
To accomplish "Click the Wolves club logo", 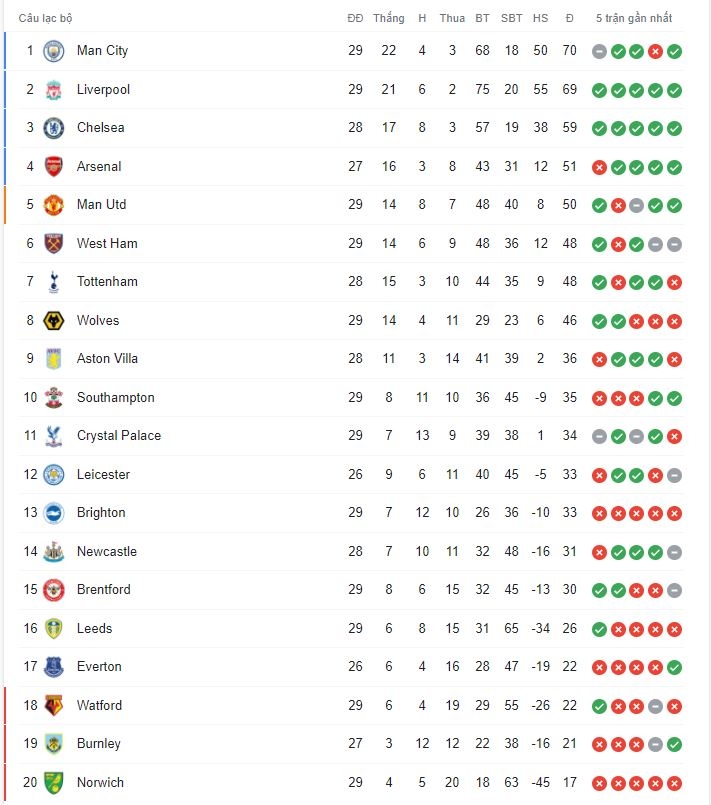I will pyautogui.click(x=53, y=321).
